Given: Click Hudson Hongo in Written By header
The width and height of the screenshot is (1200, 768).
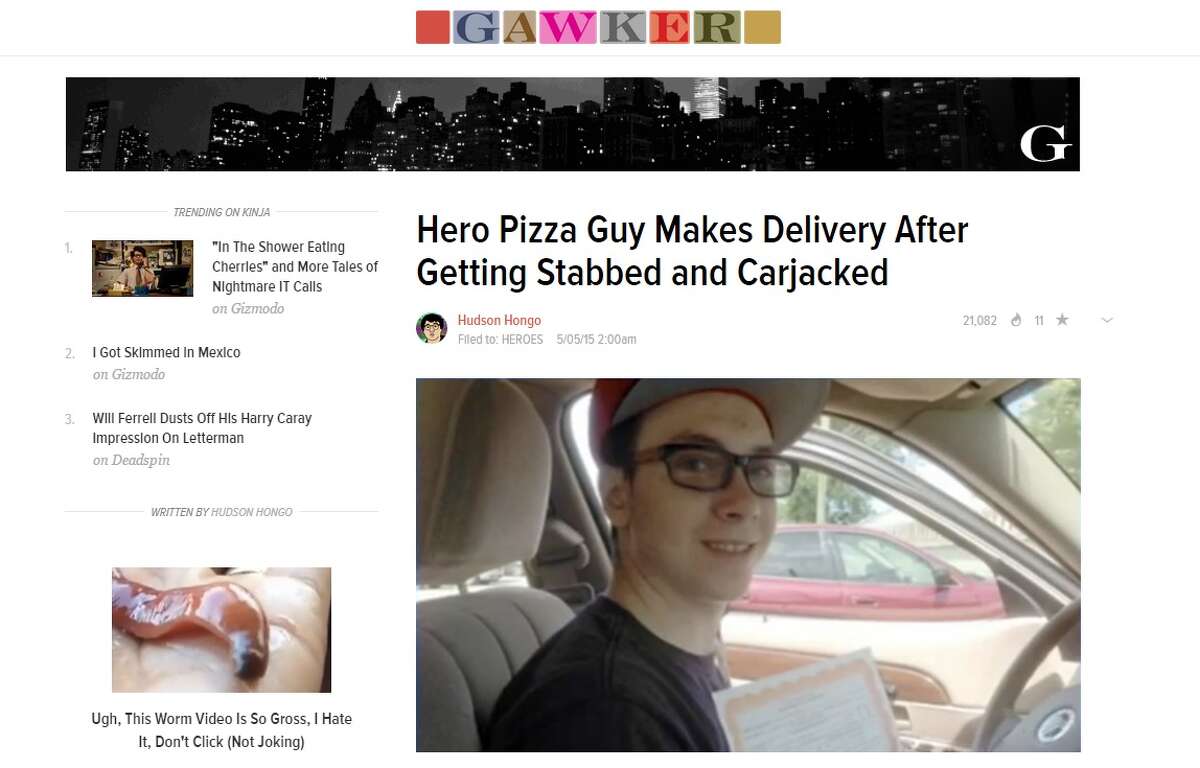Looking at the screenshot, I should tap(252, 512).
